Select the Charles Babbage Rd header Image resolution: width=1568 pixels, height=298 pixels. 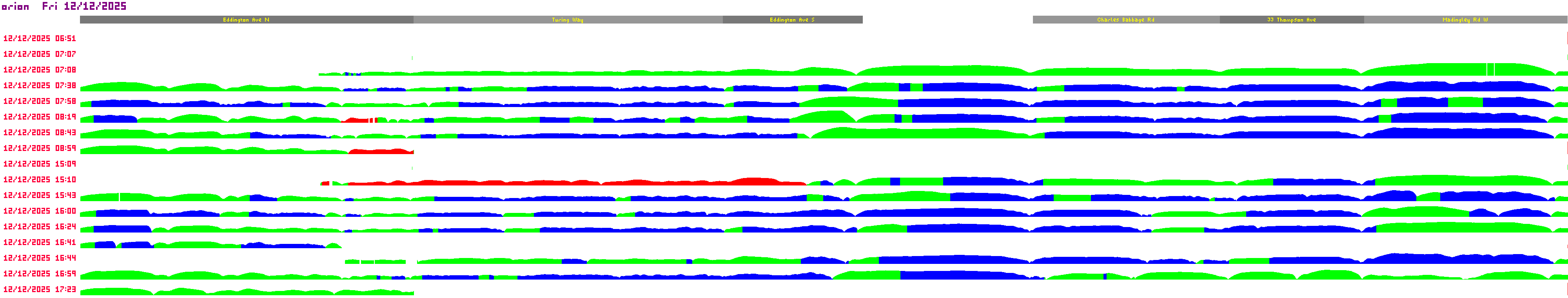click(1125, 20)
